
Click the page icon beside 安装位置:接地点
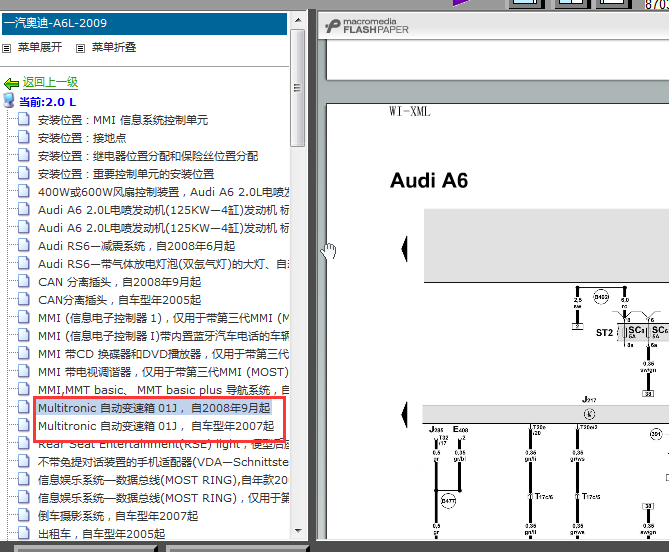[x=24, y=138]
